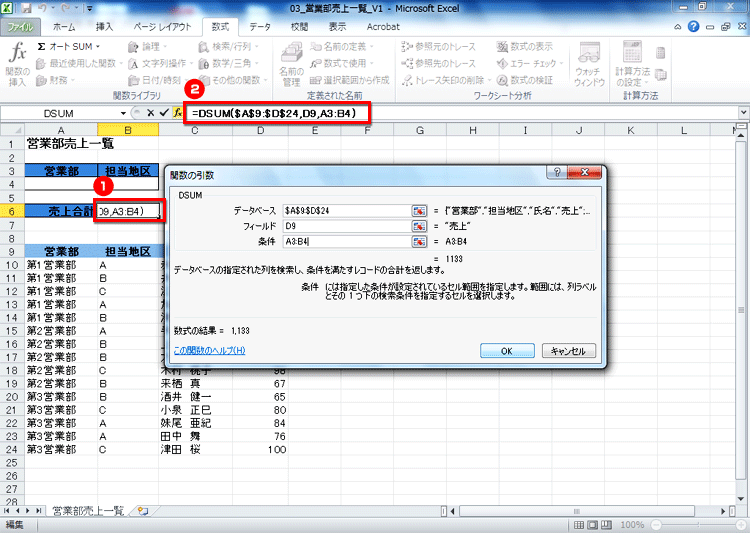Insert a new worksheet via the tab icon

point(143,511)
